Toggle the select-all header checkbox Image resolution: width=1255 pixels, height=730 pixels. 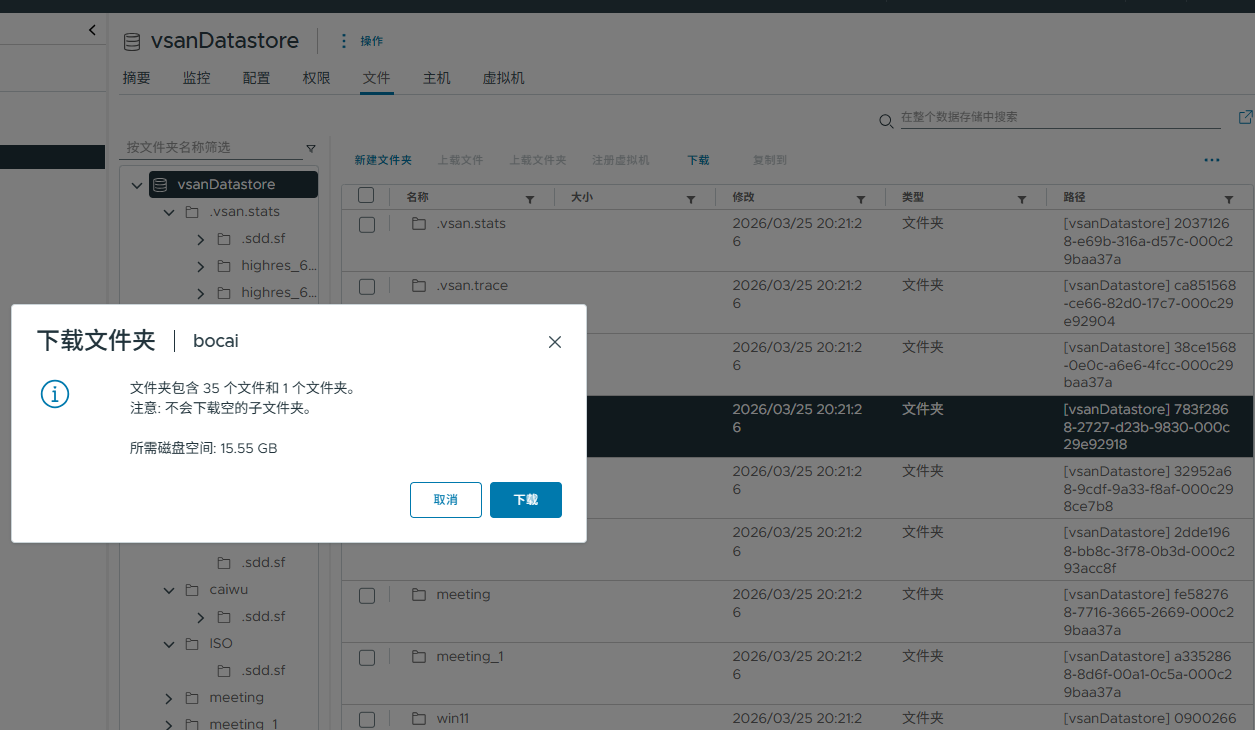click(366, 196)
